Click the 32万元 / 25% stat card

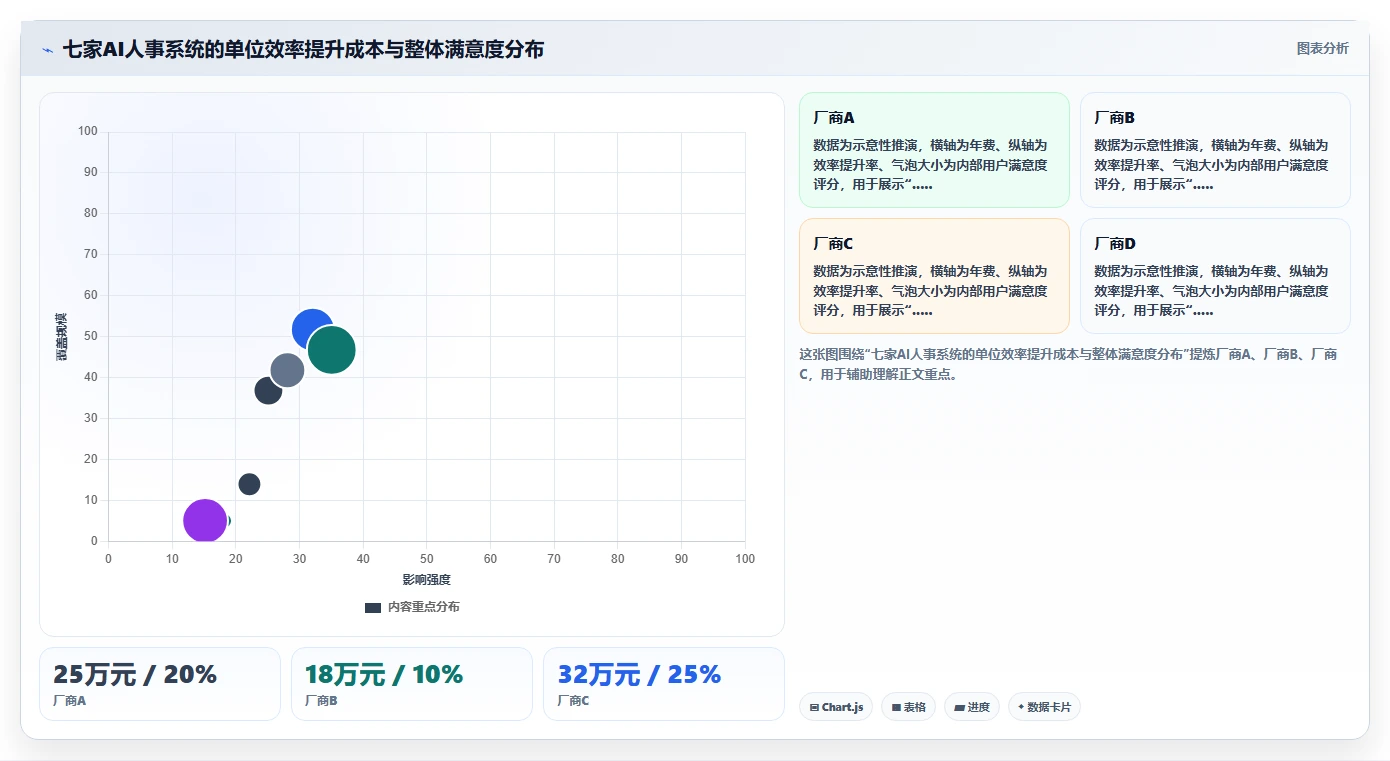pyautogui.click(x=664, y=684)
